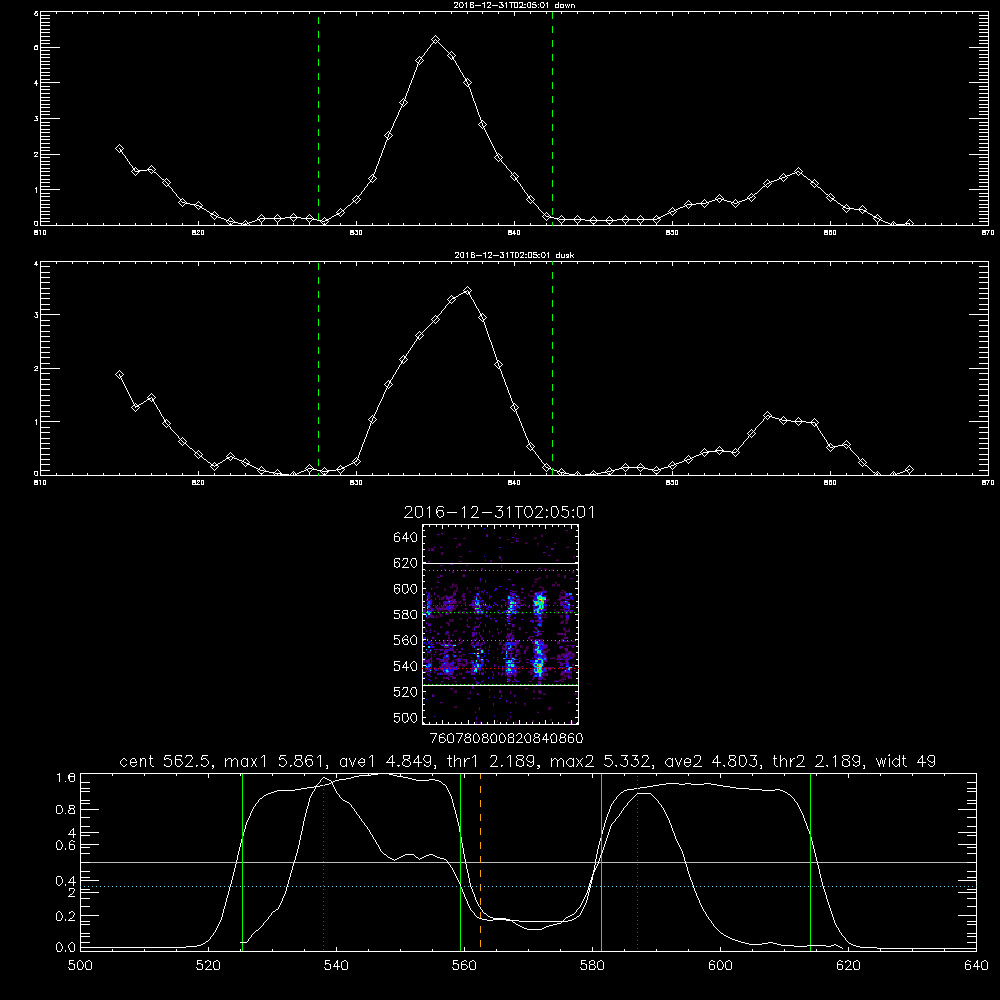Click the left green dashed line in dusk plot
This screenshot has width=1000, height=1000.
(318, 368)
